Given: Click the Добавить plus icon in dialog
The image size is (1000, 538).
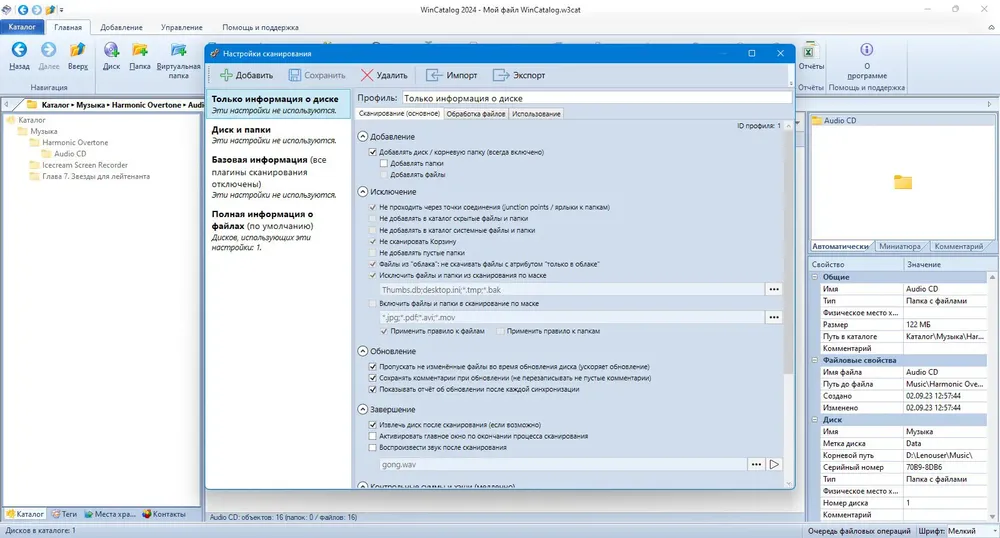Looking at the screenshot, I should [226, 75].
